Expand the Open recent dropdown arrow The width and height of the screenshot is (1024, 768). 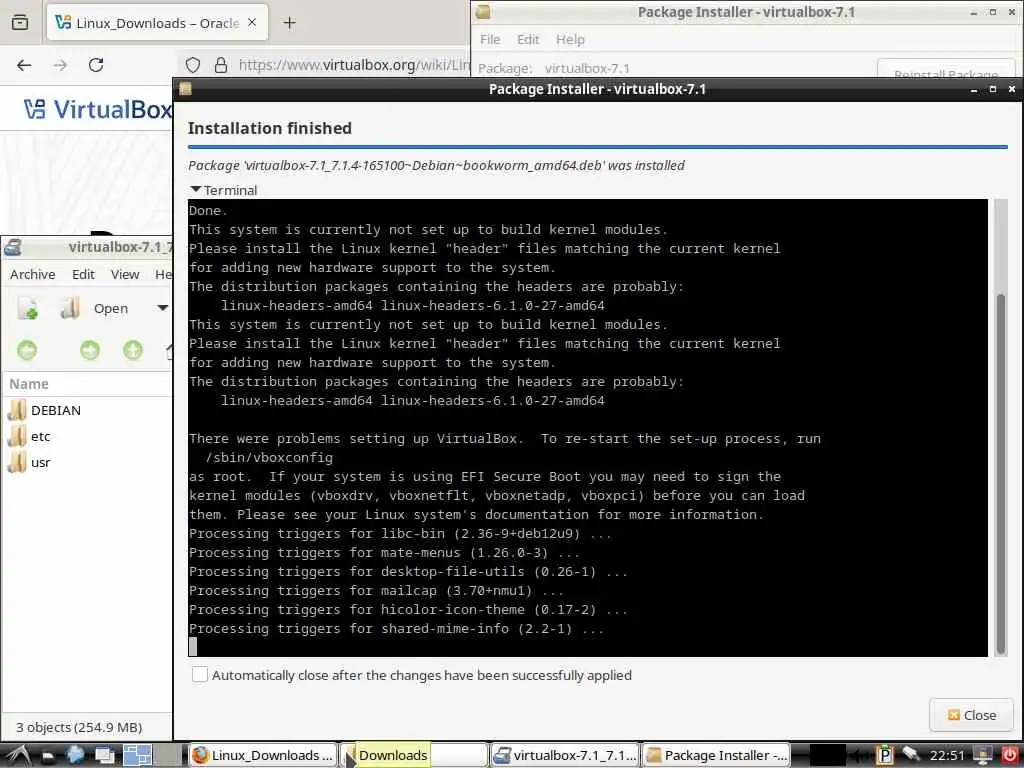click(163, 308)
